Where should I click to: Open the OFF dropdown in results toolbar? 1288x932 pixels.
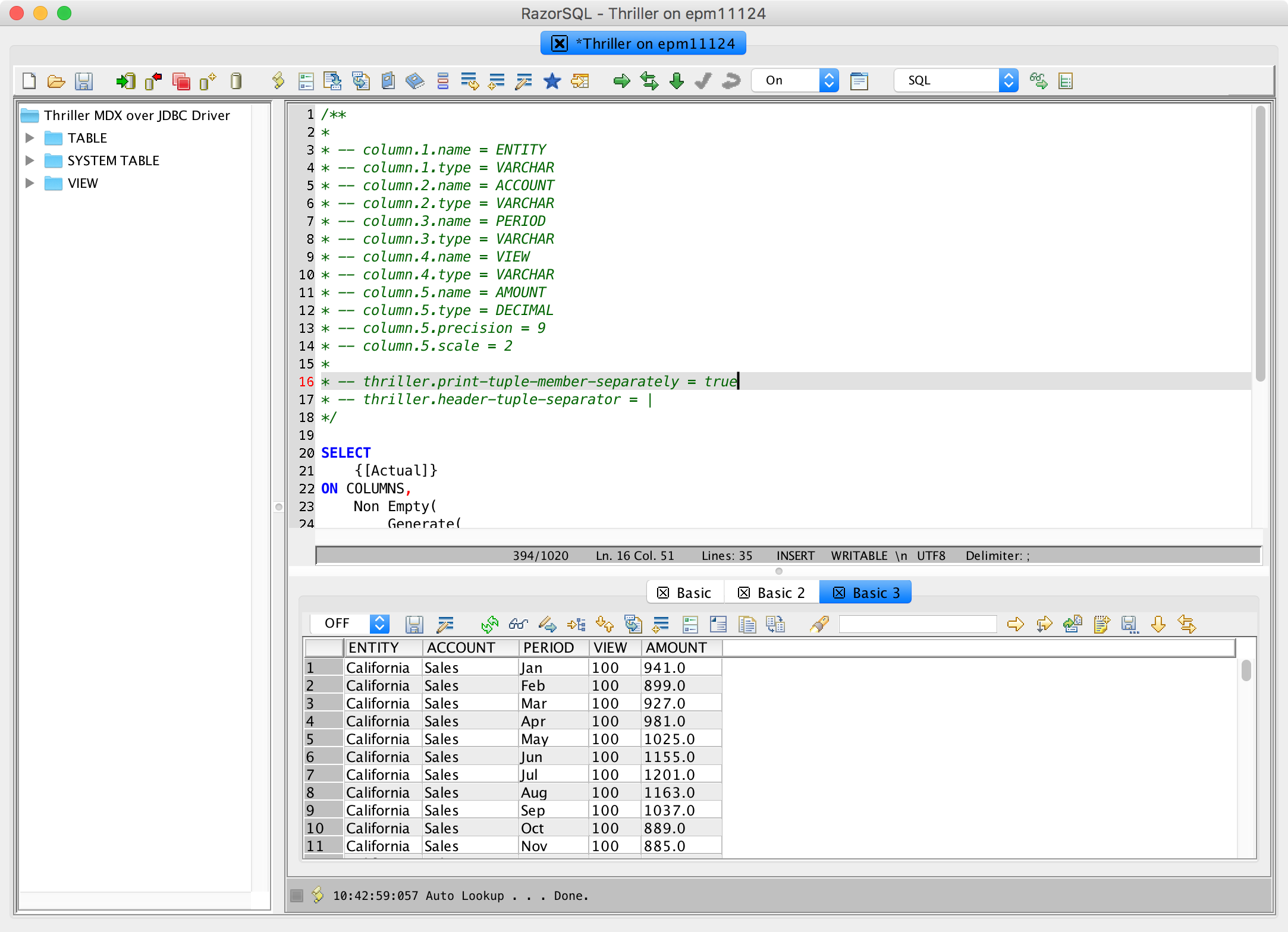(x=379, y=624)
